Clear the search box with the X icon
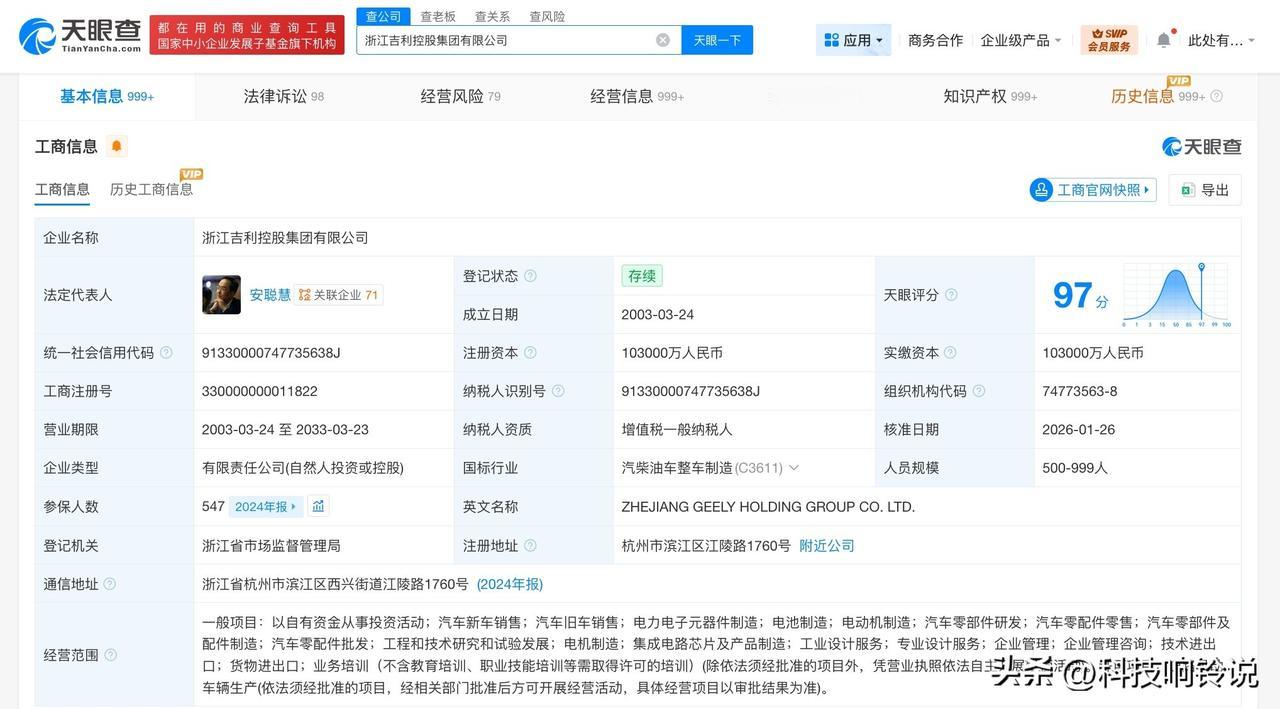Screen dimensions: 1280x709 pos(663,40)
